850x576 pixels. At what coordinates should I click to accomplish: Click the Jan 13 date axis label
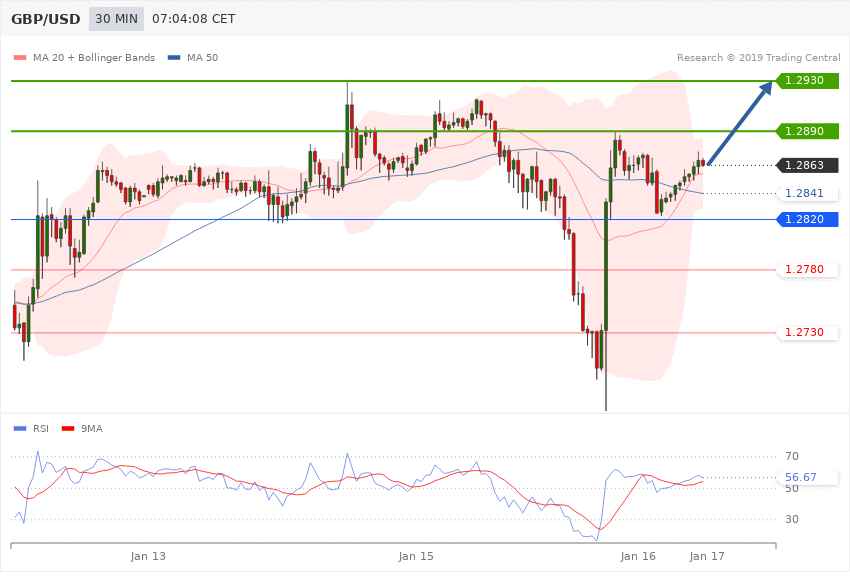click(148, 556)
